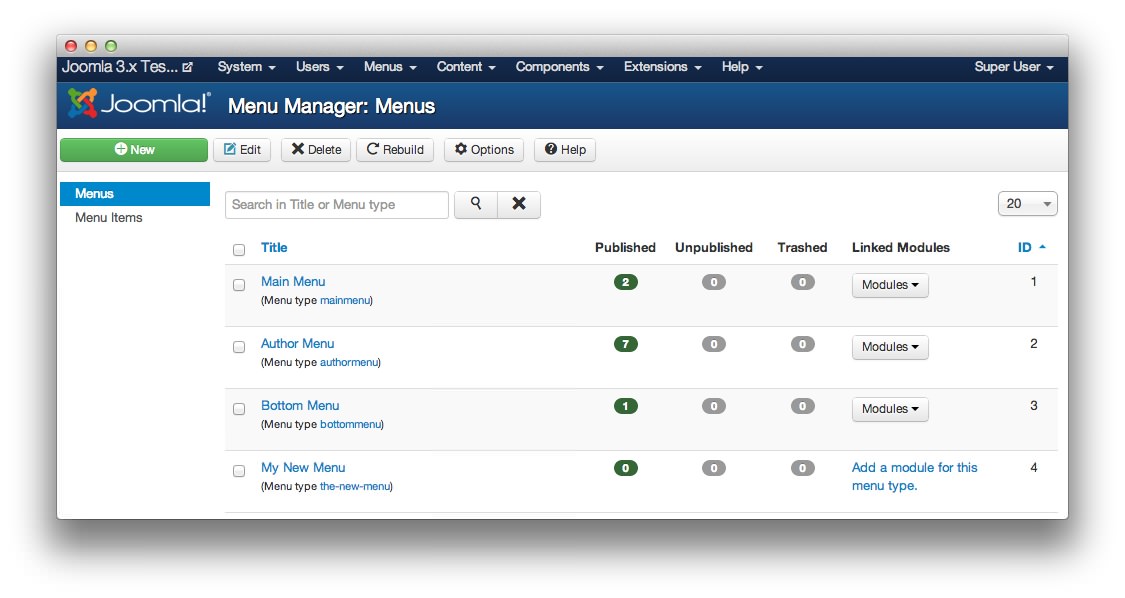Change the list limit from 20
Viewport: 1125px width, 598px height.
1027,203
